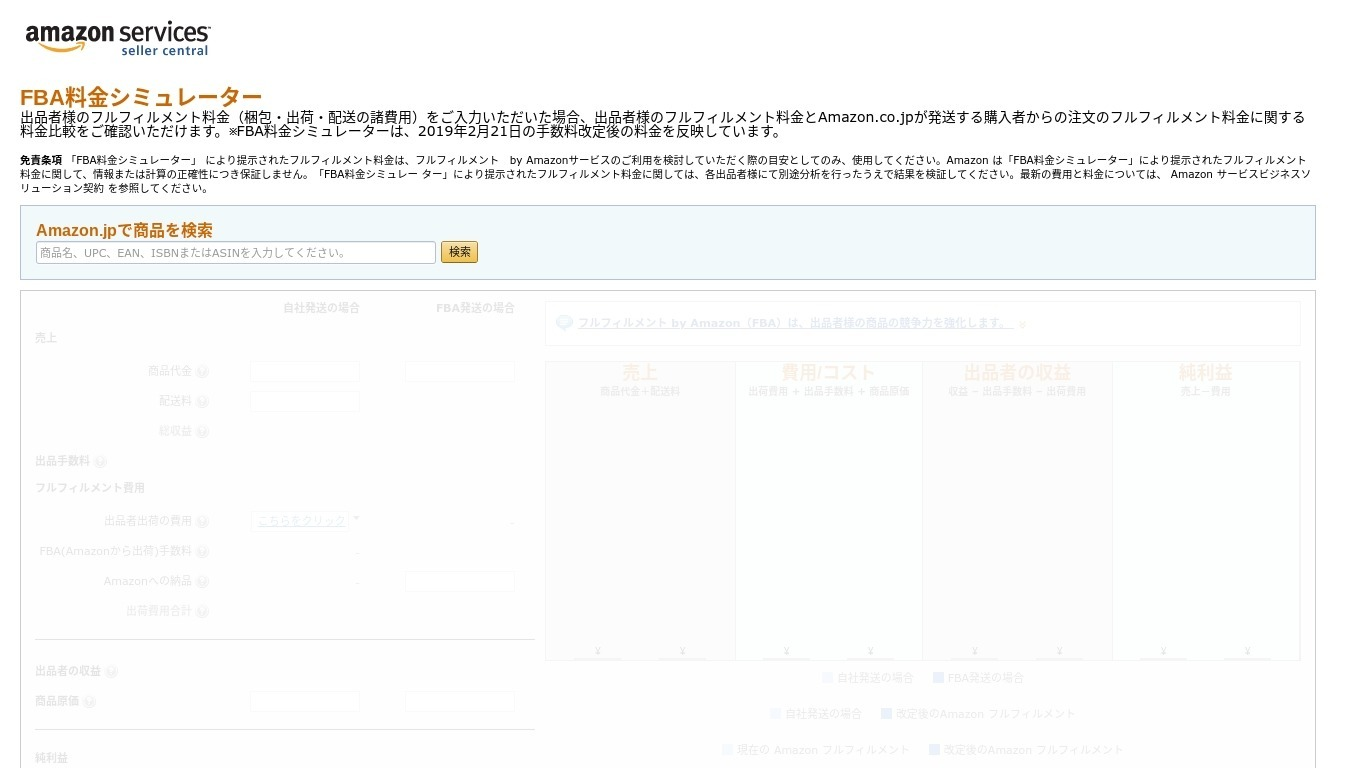Screen dimensions: 1366x768
Task: Click 配送料 input field
Action: [305, 402]
